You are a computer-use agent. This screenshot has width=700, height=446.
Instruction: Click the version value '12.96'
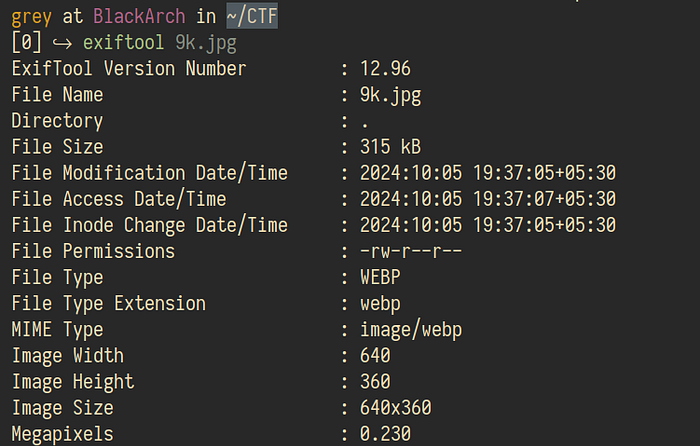(385, 69)
